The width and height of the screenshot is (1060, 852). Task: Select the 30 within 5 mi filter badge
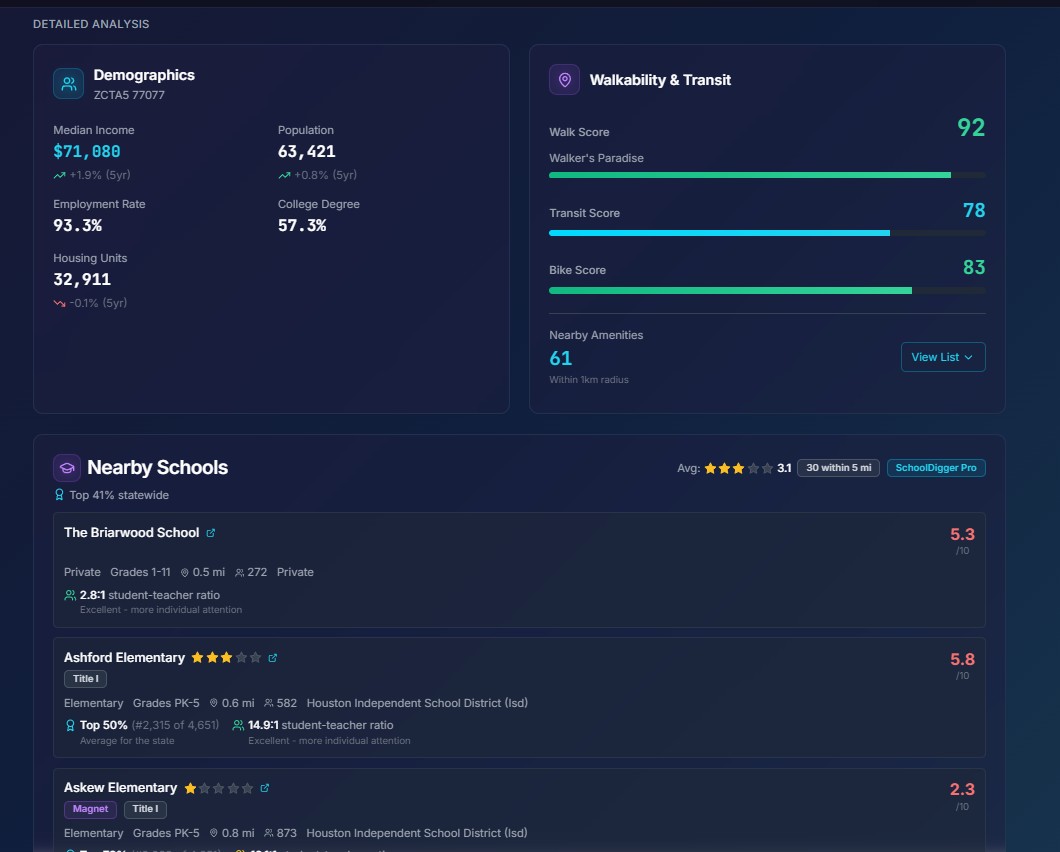tap(838, 467)
